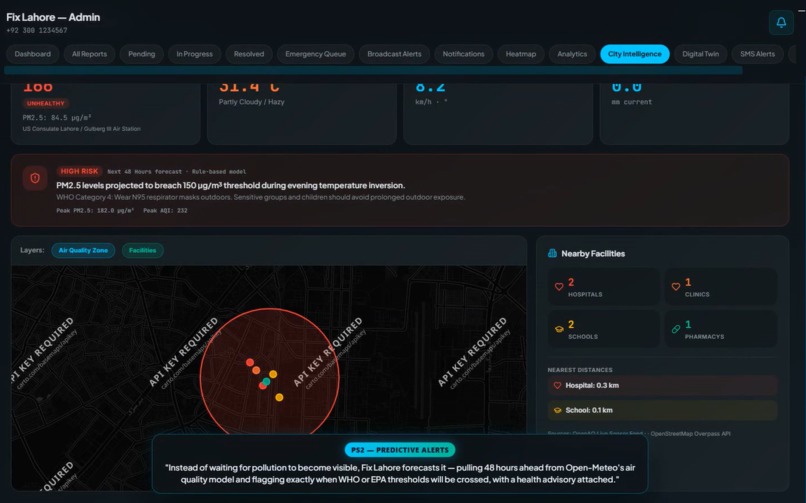Image resolution: width=806 pixels, height=503 pixels.
Task: Click the PS2 — PREDICTIVE ALERTS badge
Action: click(400, 450)
